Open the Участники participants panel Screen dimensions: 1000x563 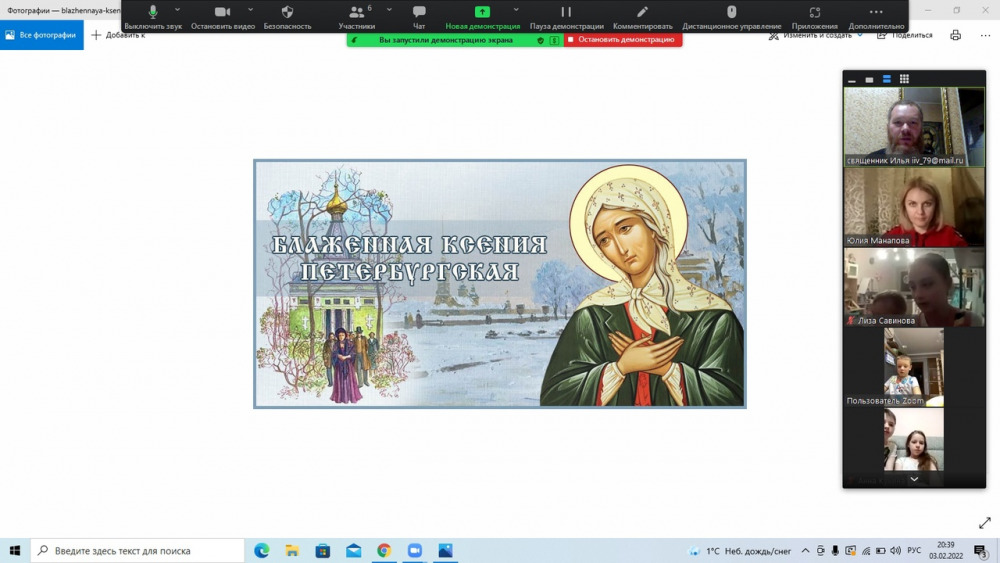coord(357,17)
